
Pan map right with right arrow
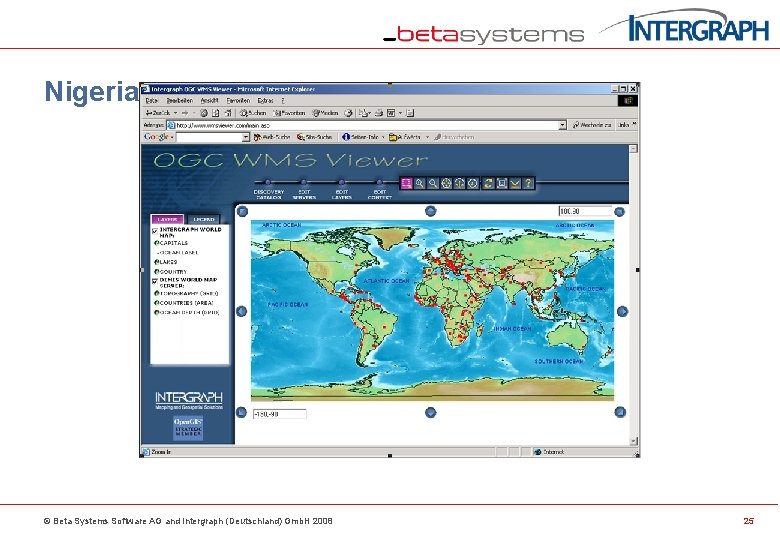622,311
